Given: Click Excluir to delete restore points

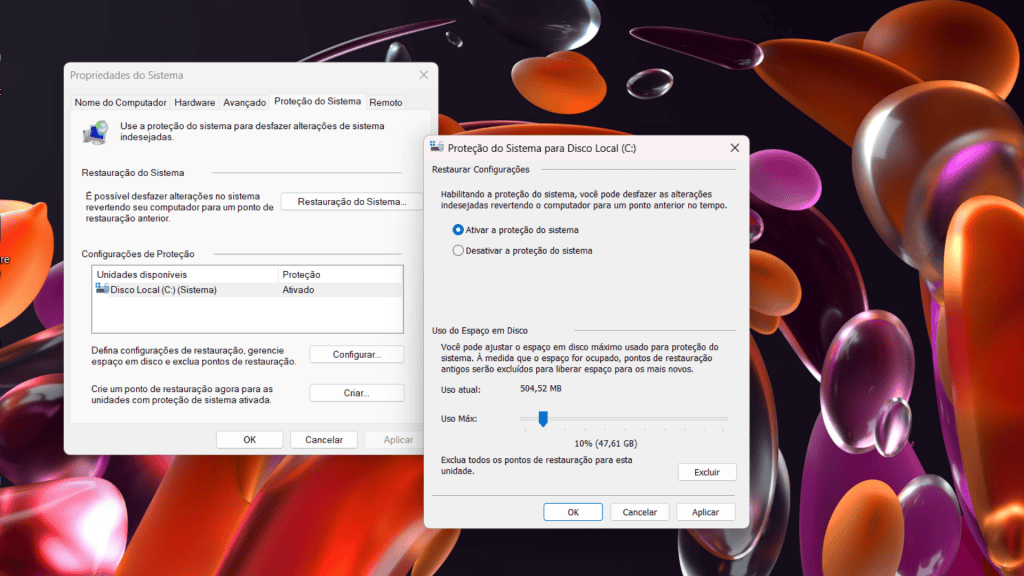Looking at the screenshot, I should tap(706, 472).
